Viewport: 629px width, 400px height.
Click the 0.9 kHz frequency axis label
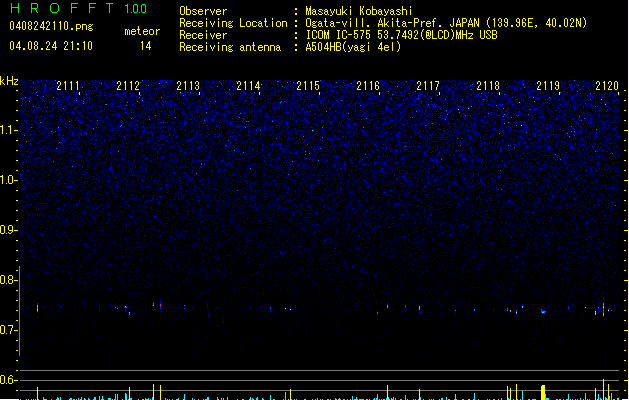(x=9, y=230)
